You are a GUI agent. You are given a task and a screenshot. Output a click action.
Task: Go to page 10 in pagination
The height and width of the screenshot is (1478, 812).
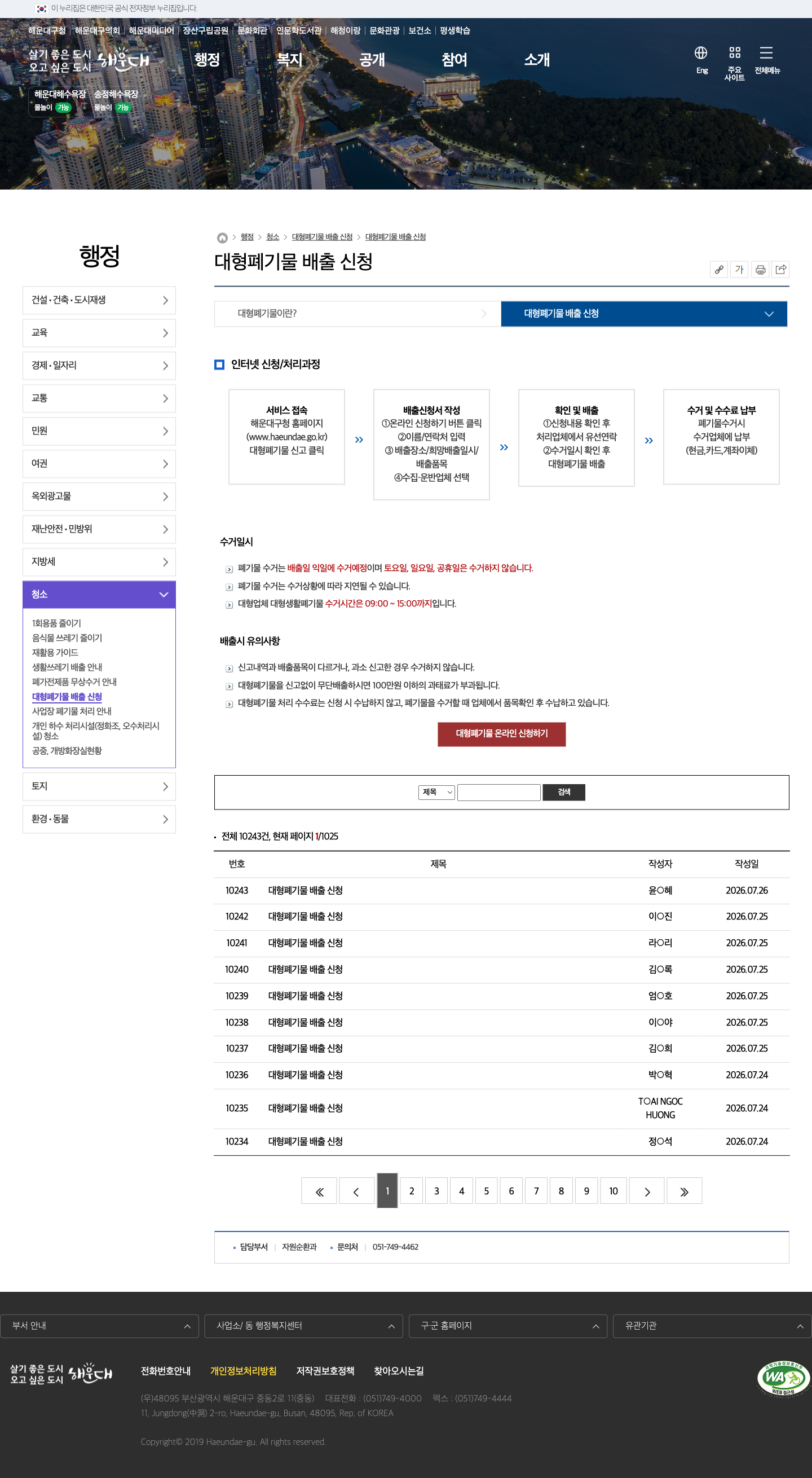pyautogui.click(x=614, y=1191)
